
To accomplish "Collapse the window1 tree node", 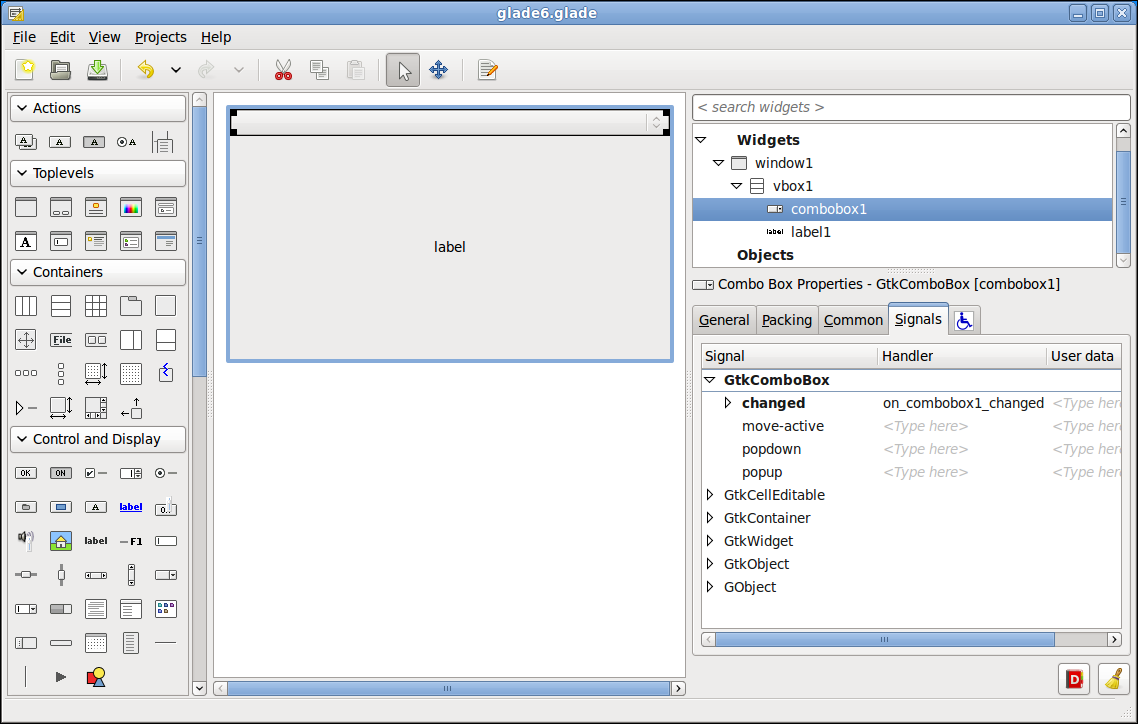I will coord(719,163).
